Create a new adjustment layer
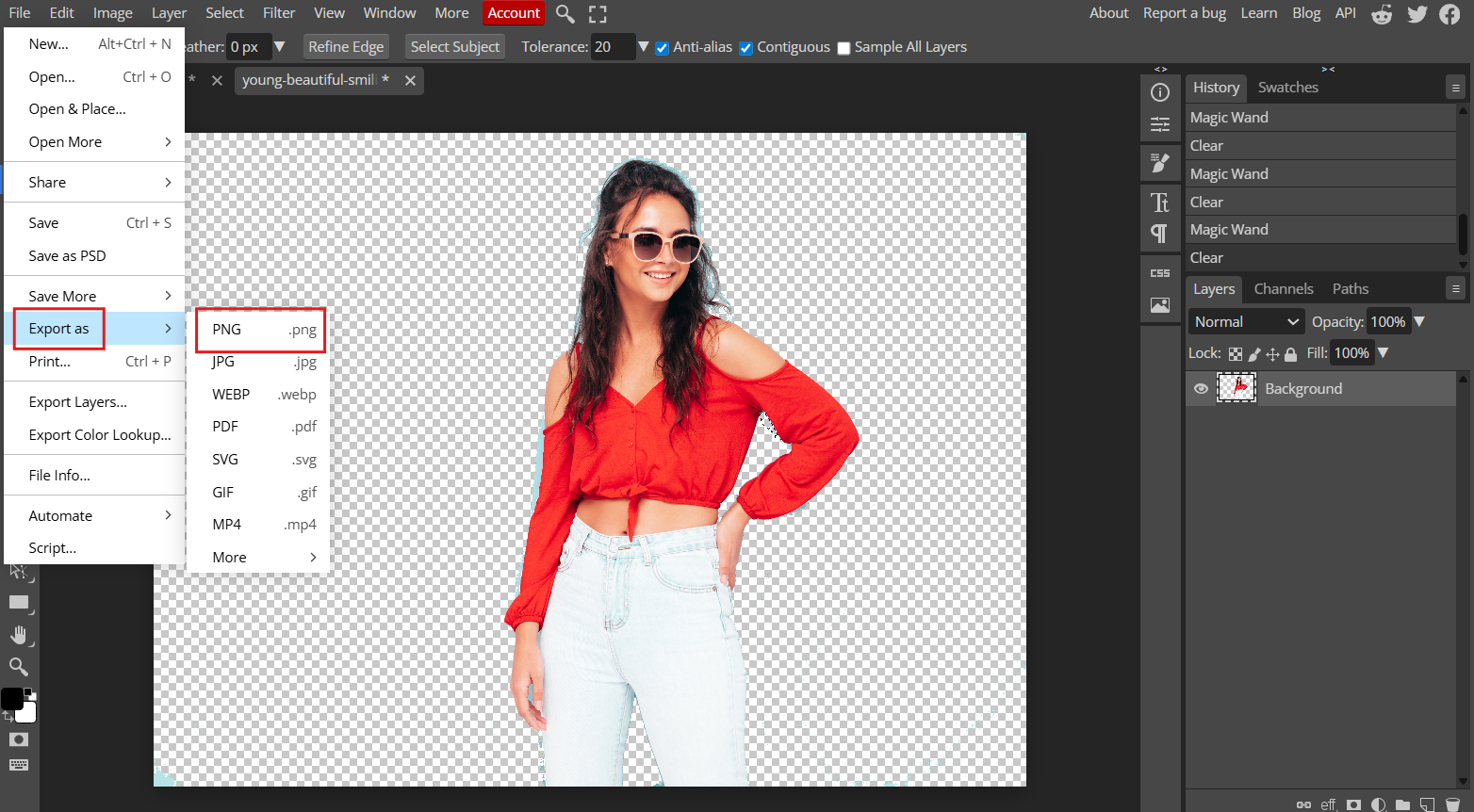 (x=1378, y=804)
